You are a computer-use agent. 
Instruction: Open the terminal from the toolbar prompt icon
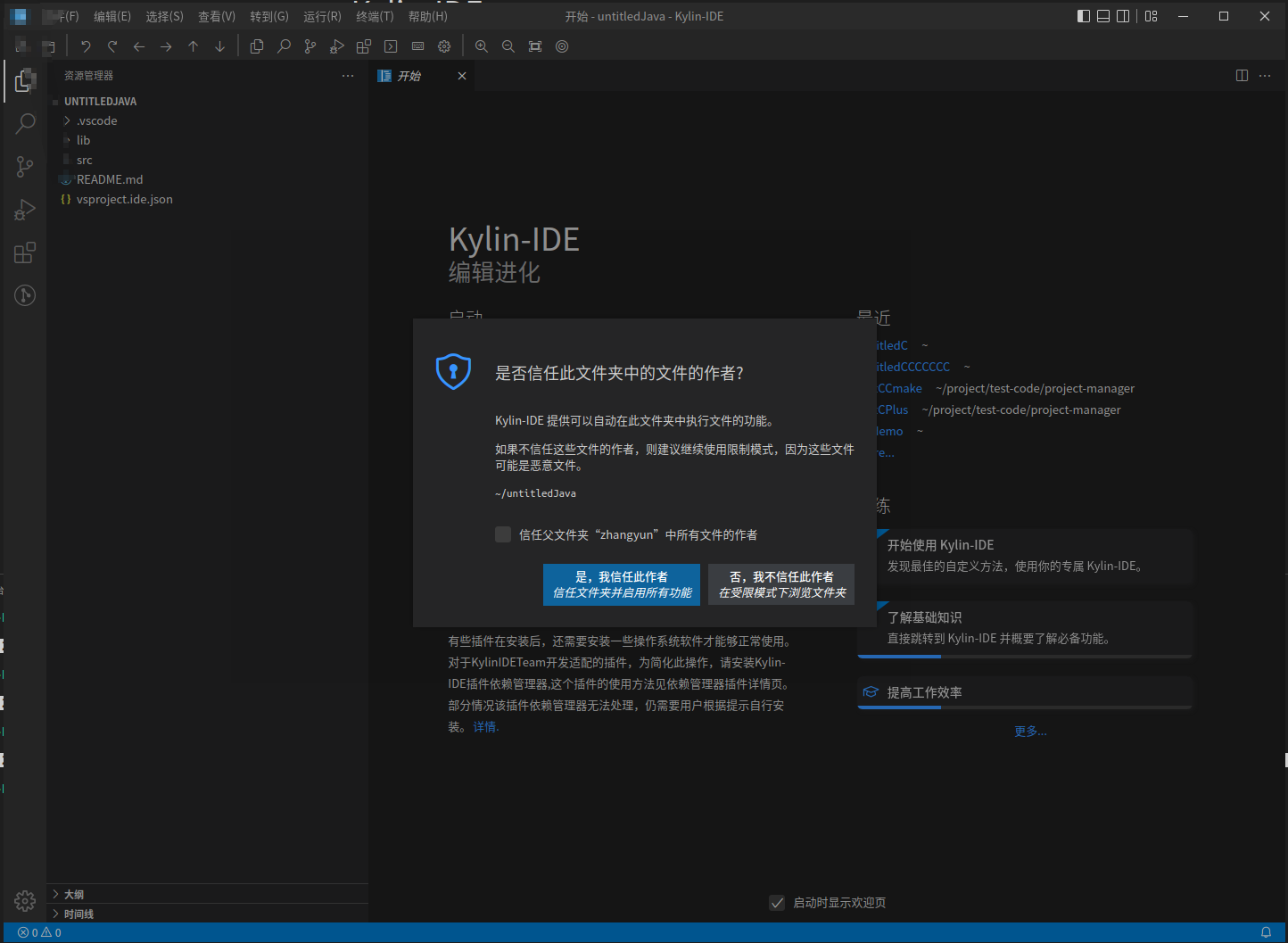pos(391,46)
